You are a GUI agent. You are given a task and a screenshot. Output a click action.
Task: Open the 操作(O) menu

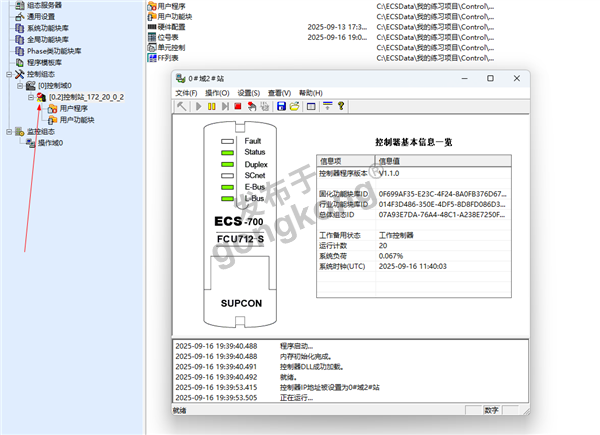tap(217, 93)
